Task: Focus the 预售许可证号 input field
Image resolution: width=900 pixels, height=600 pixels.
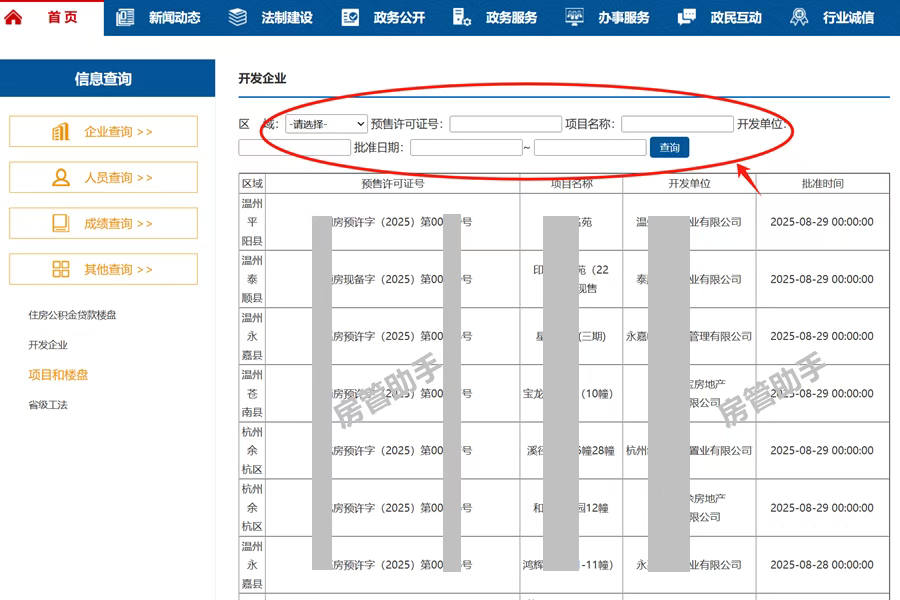Action: tap(505, 124)
